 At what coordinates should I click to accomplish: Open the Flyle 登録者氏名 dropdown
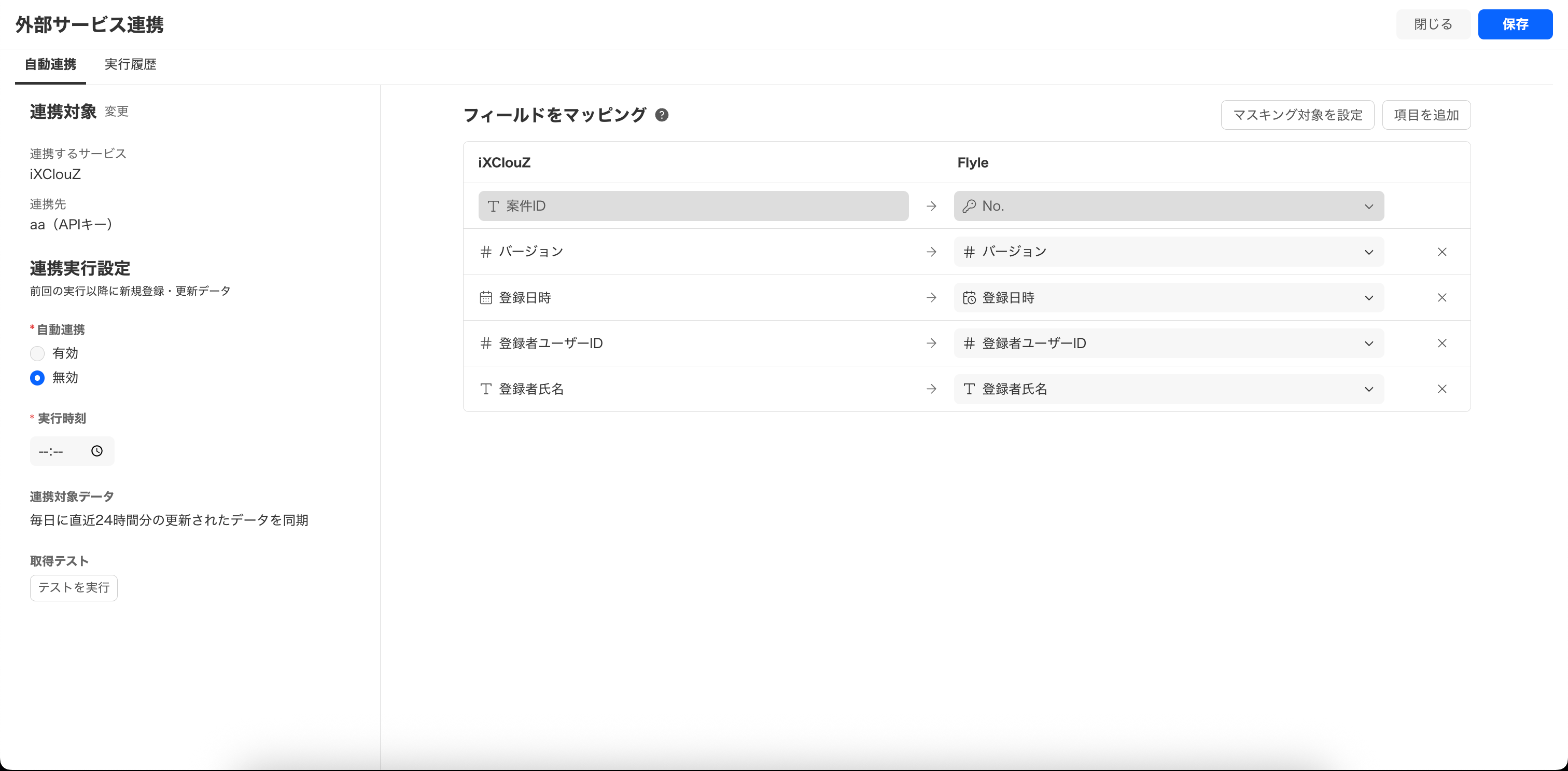tap(1168, 389)
